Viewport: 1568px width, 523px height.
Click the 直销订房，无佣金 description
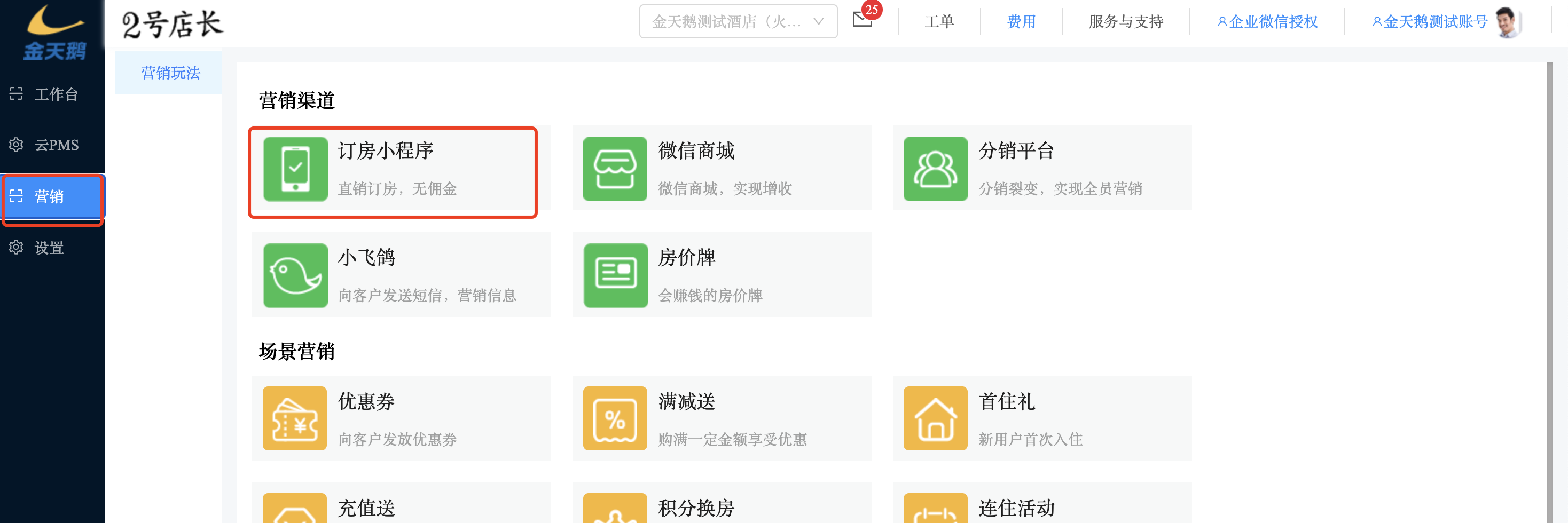tap(397, 189)
